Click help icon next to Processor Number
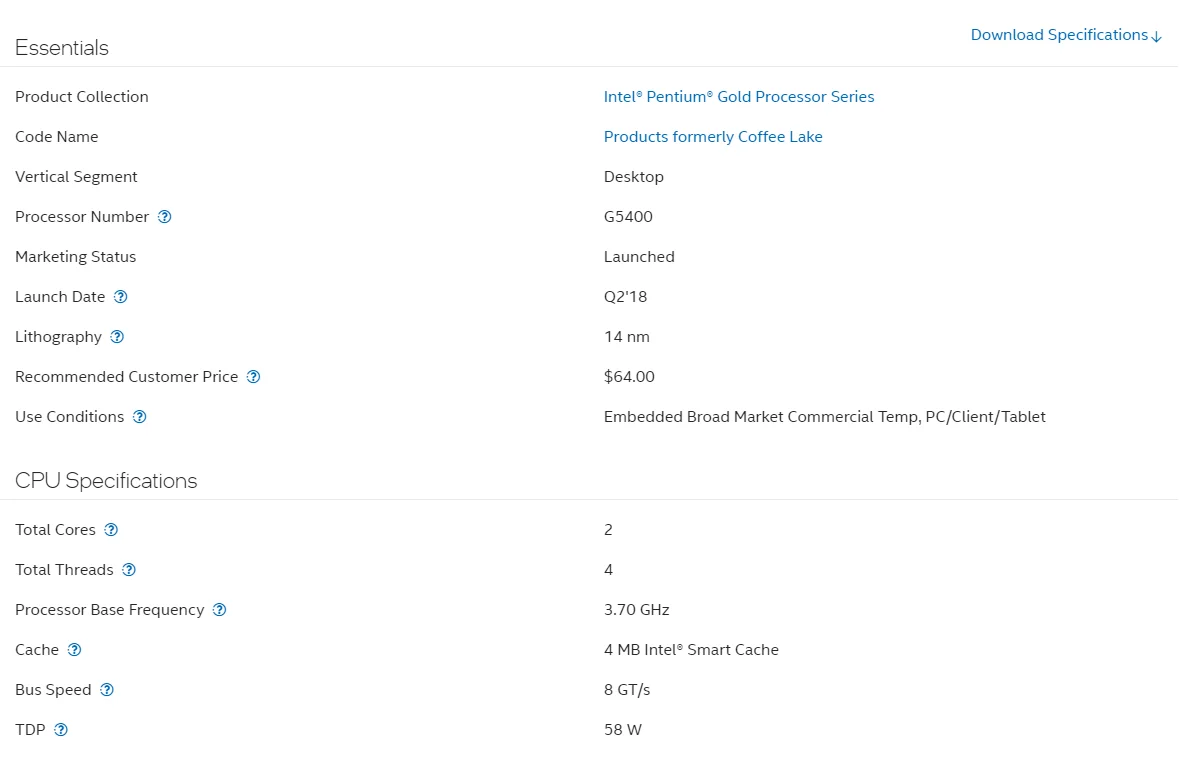Screen dimensions: 1180x772 coord(165,217)
